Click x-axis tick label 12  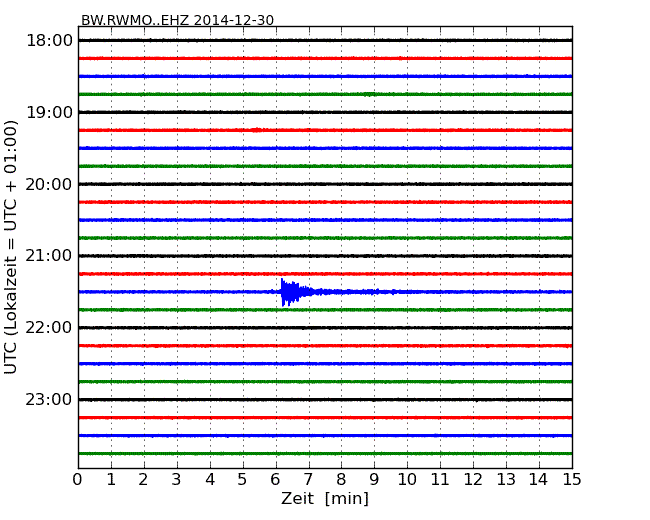click(x=473, y=479)
